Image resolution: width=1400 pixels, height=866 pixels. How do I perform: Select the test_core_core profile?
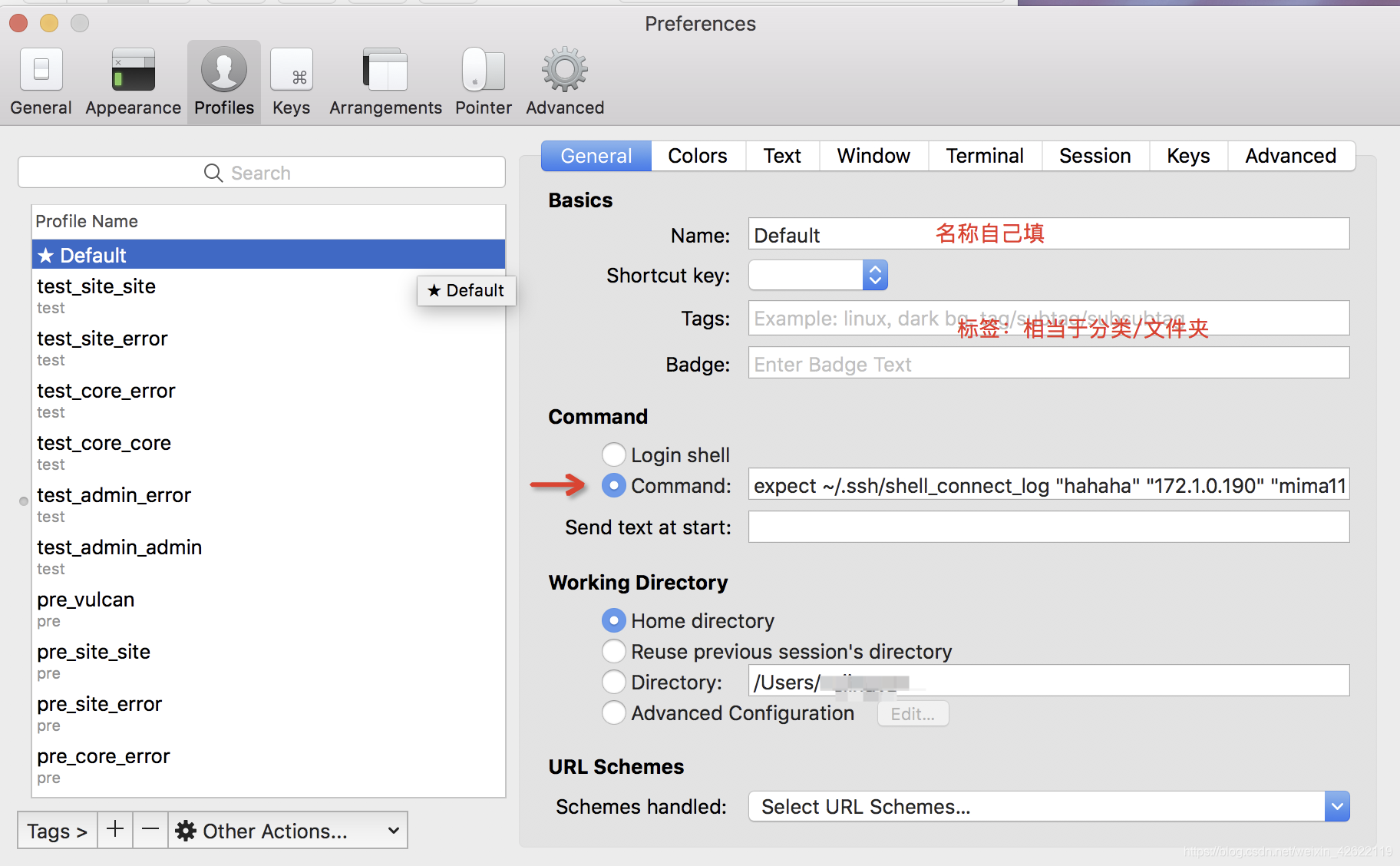[x=269, y=452]
